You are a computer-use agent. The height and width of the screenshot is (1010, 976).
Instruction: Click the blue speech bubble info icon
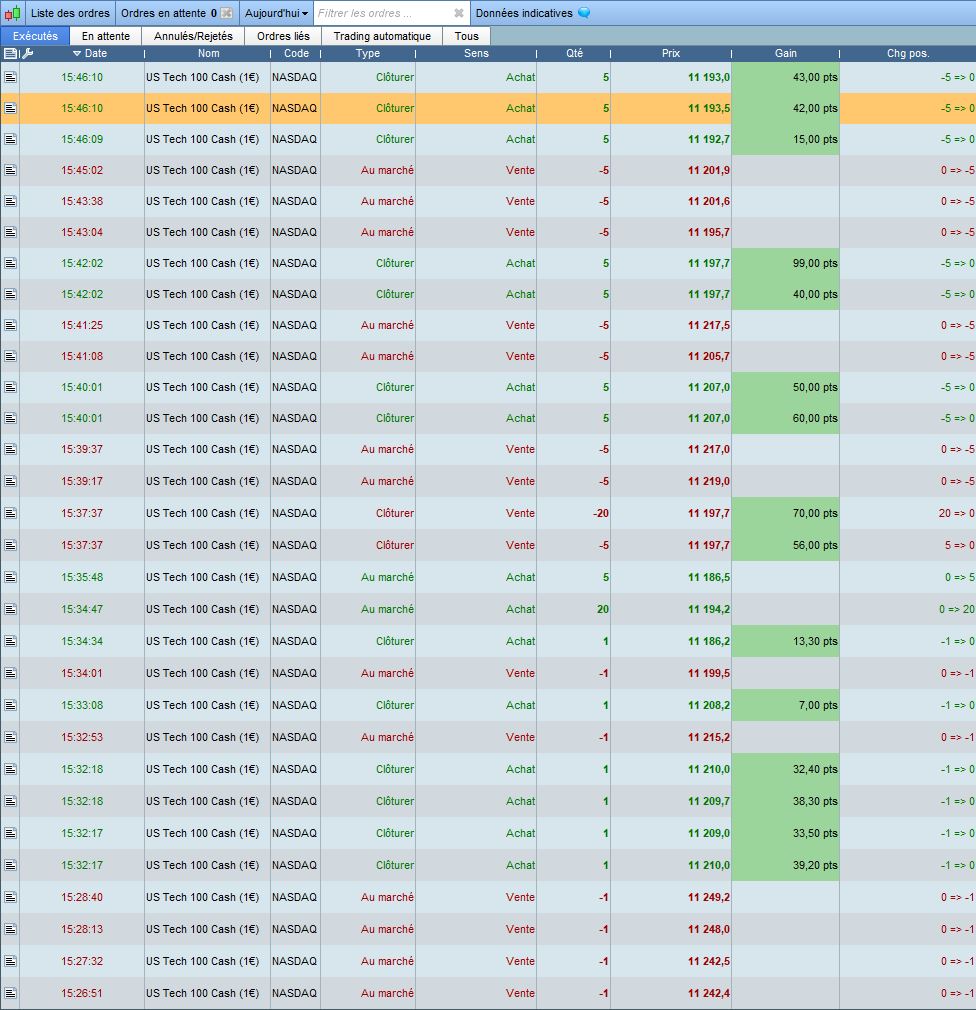point(584,13)
